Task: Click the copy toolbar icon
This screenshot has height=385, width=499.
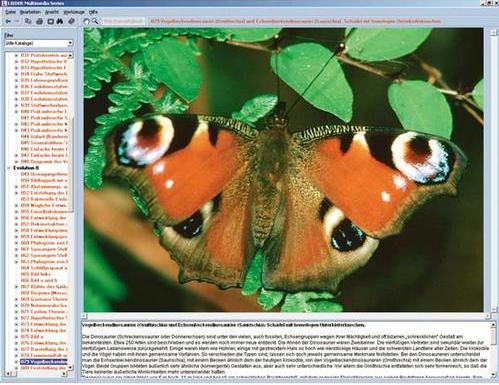Action: coord(29,21)
